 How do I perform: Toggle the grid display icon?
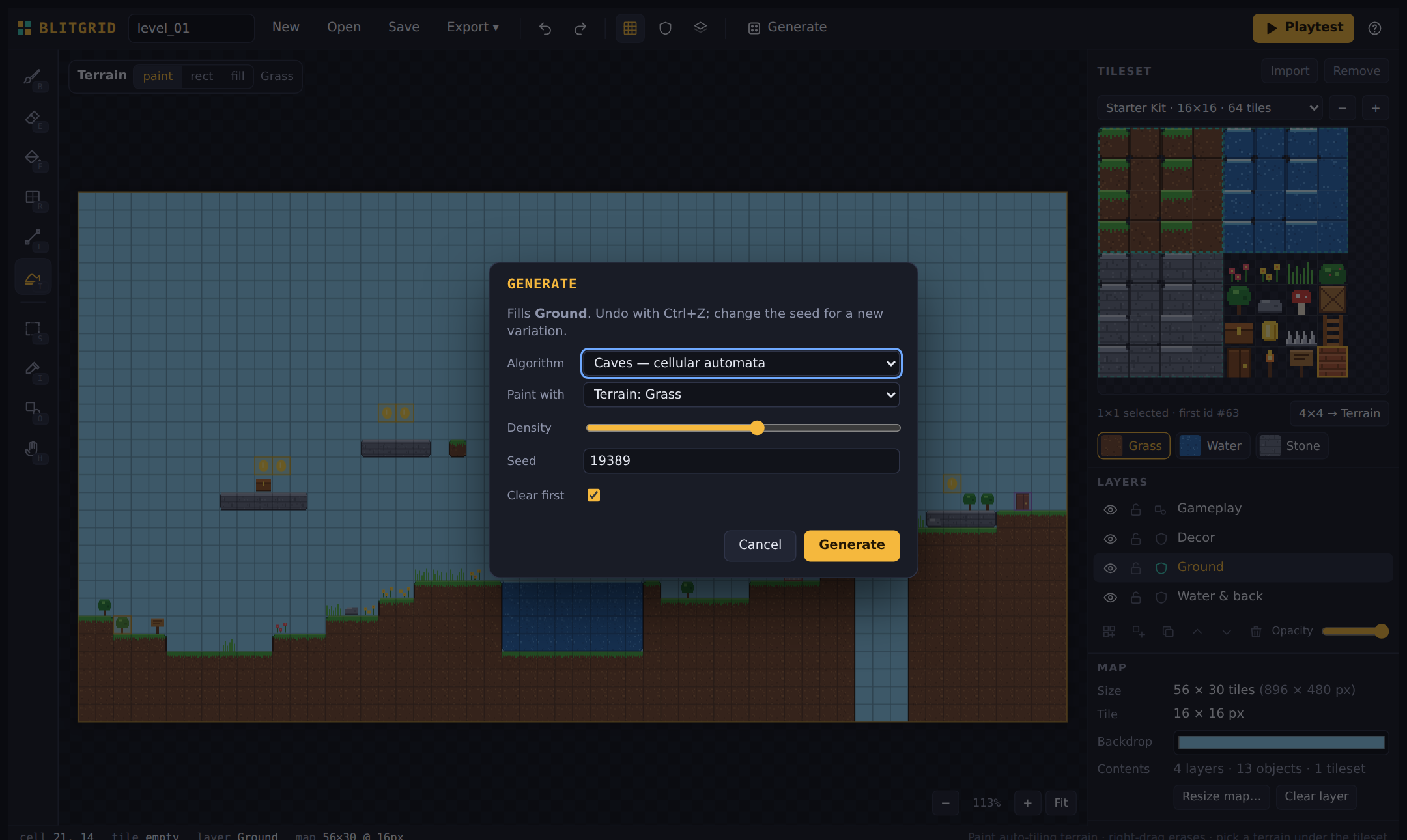(x=630, y=28)
